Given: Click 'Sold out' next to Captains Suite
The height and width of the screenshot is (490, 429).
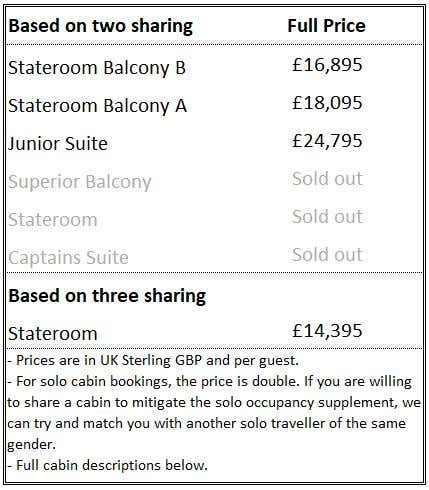Looking at the screenshot, I should [327, 255].
